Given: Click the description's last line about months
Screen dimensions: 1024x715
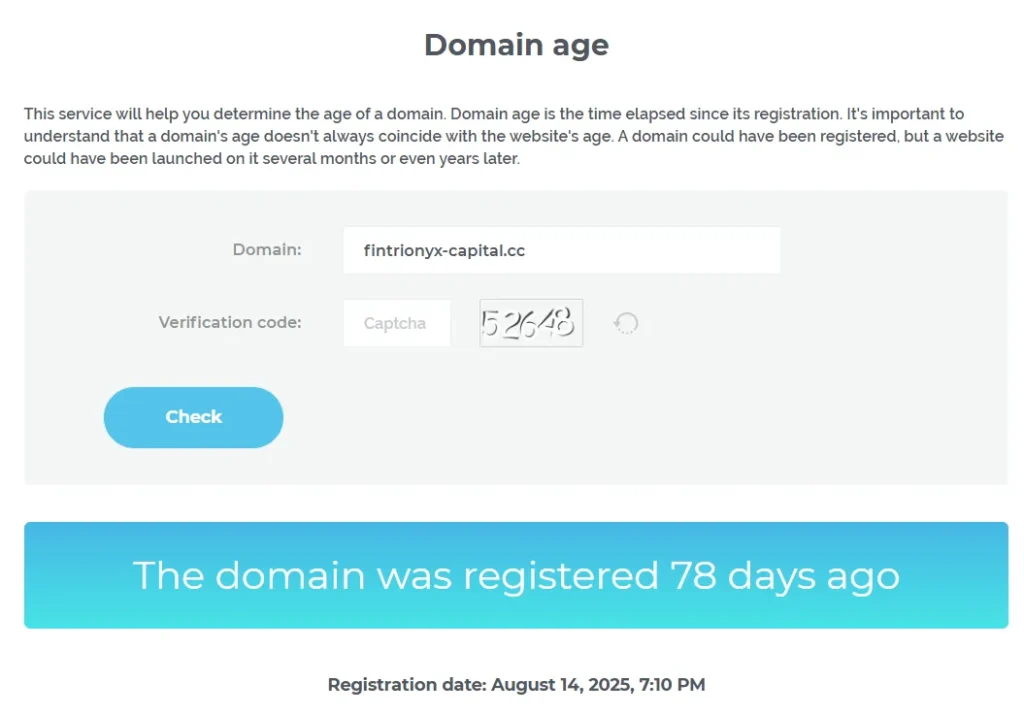Looking at the screenshot, I should tap(271, 158).
